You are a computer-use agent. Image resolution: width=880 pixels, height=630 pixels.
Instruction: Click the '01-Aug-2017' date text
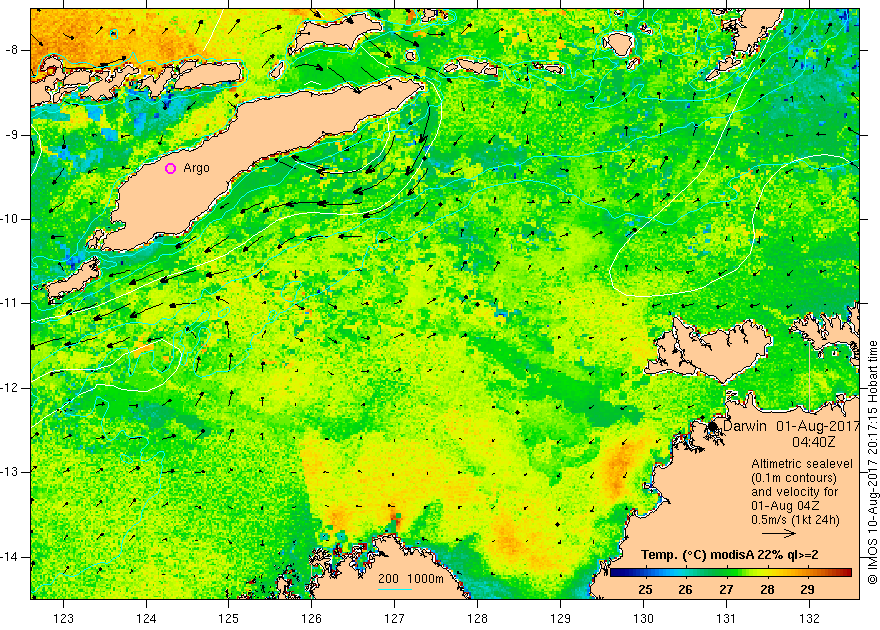[818, 426]
